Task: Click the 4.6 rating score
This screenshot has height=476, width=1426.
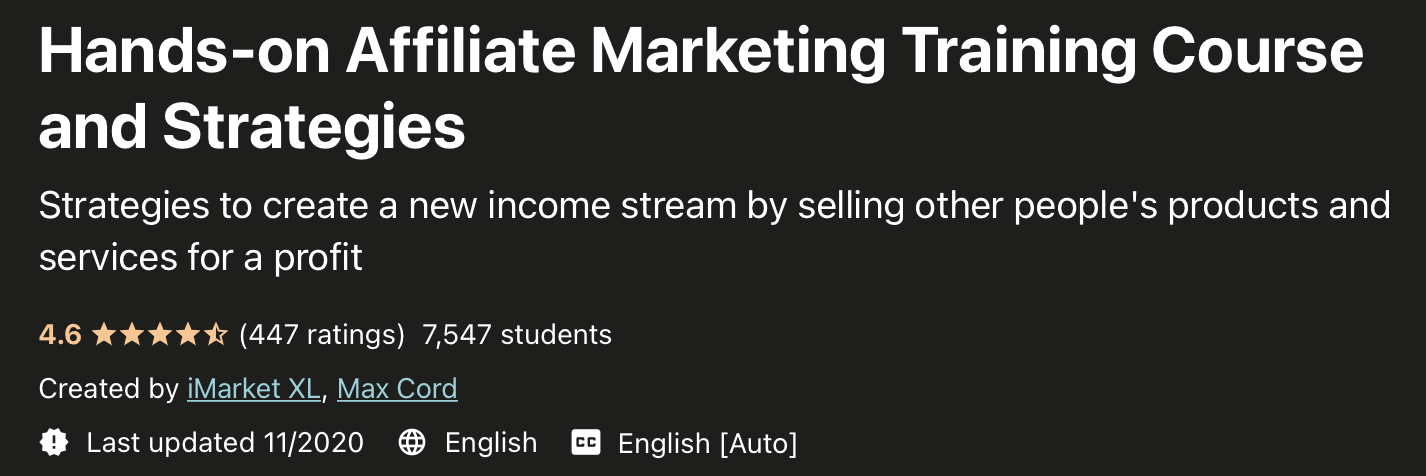Action: pyautogui.click(x=60, y=334)
